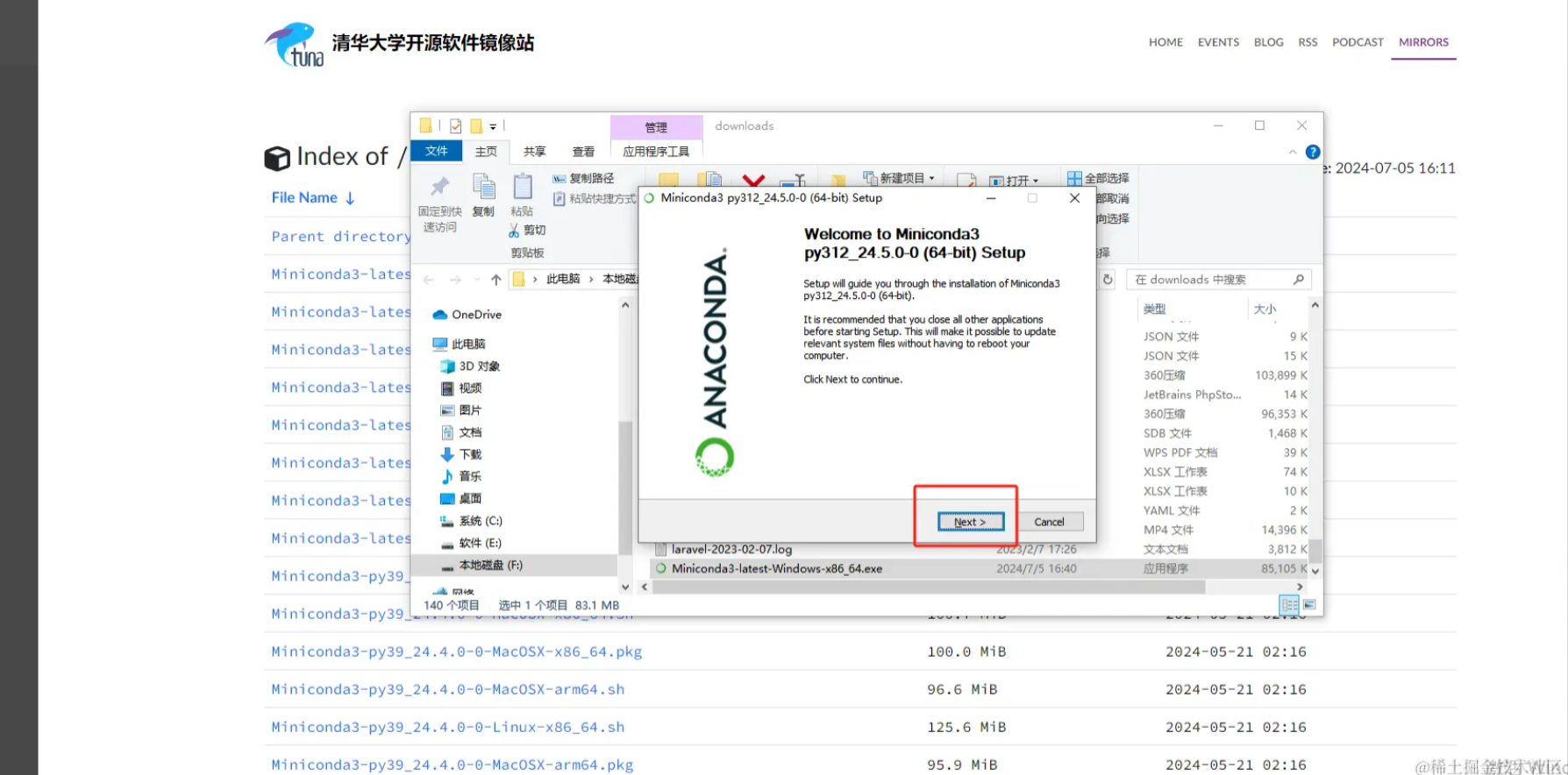
Task: Click the 3D 对象 cube icon
Action: pos(447,366)
